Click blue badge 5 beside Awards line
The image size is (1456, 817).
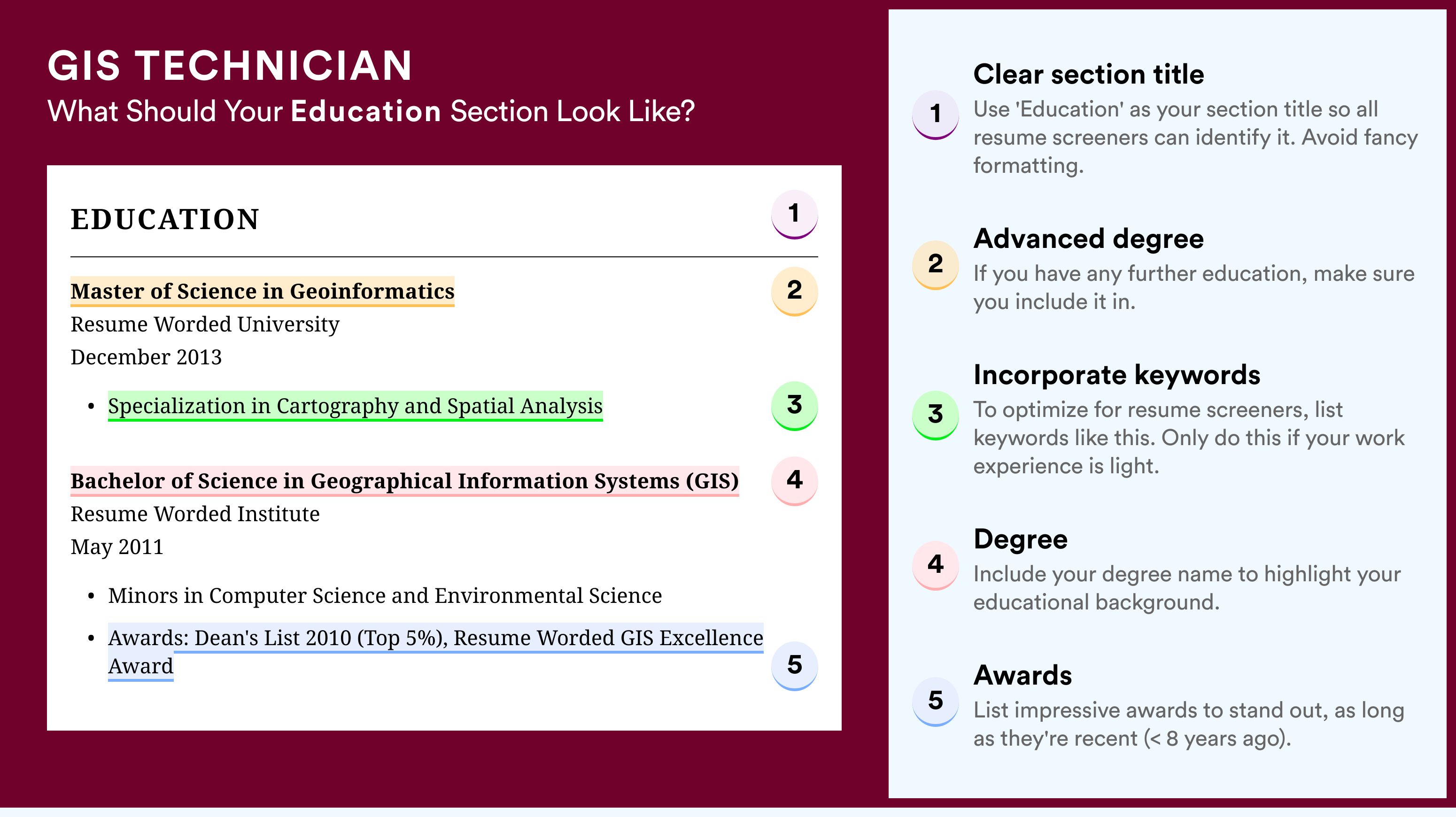794,666
